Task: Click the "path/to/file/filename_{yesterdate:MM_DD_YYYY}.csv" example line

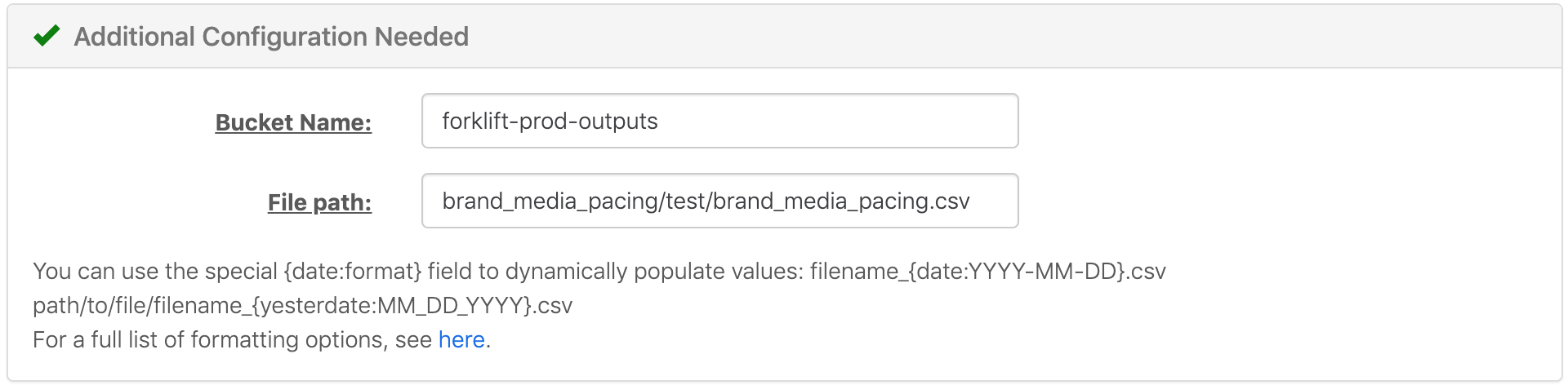Action: 302,305
